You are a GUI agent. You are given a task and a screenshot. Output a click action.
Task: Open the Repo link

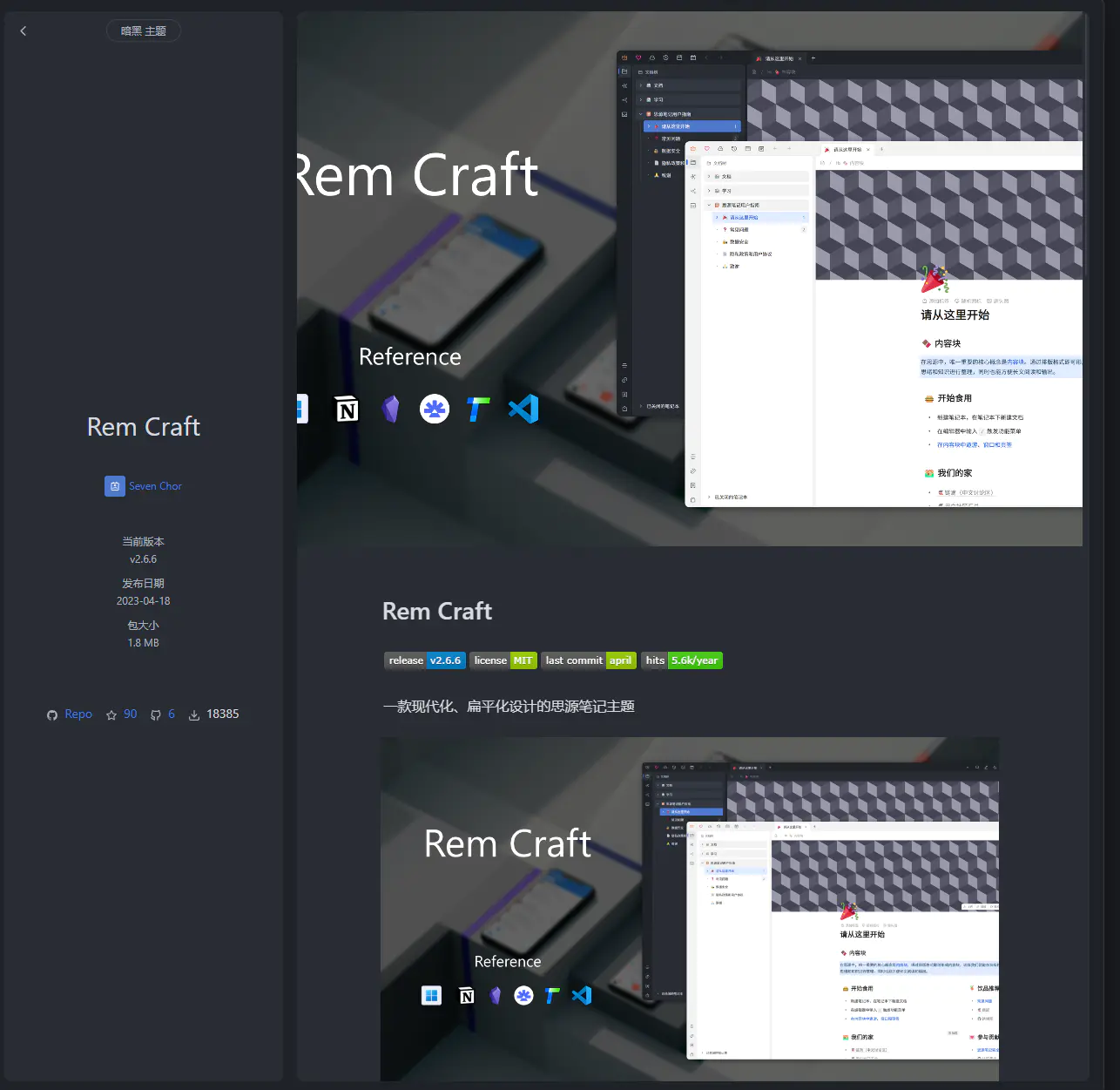click(x=78, y=714)
